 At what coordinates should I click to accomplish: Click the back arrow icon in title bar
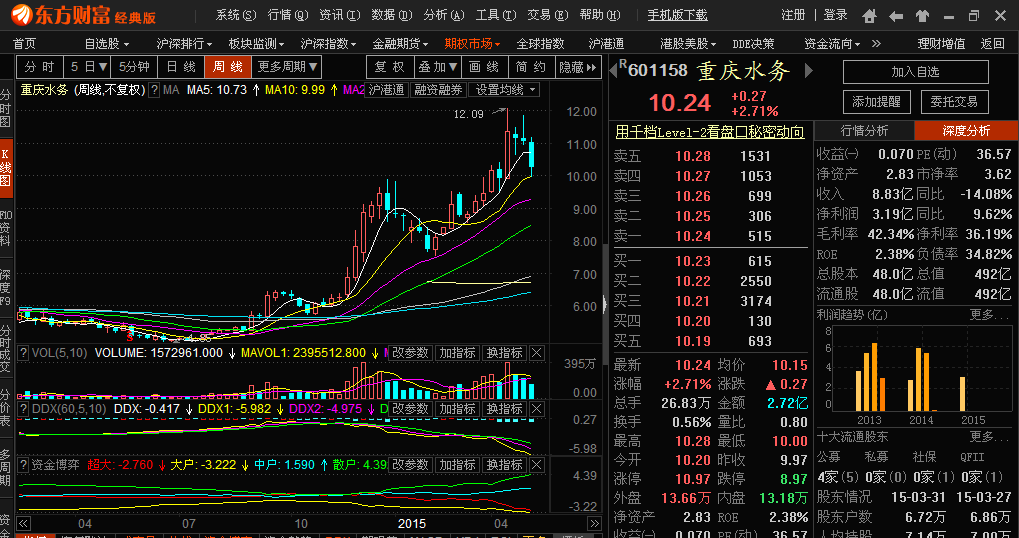pos(896,16)
